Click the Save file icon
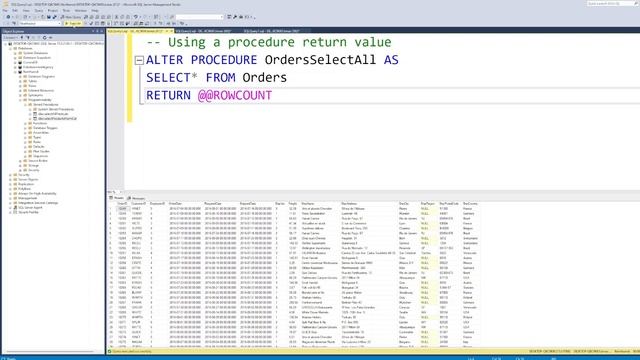Screen dimensions: 640x360 49,17
